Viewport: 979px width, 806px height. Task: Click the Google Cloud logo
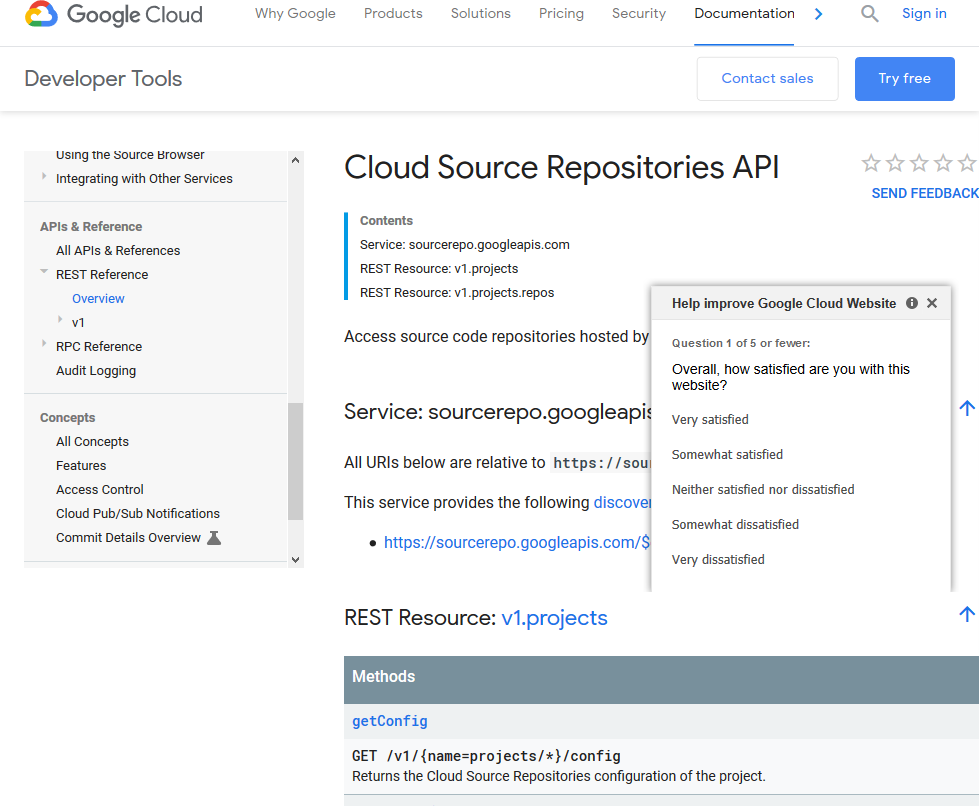point(114,14)
